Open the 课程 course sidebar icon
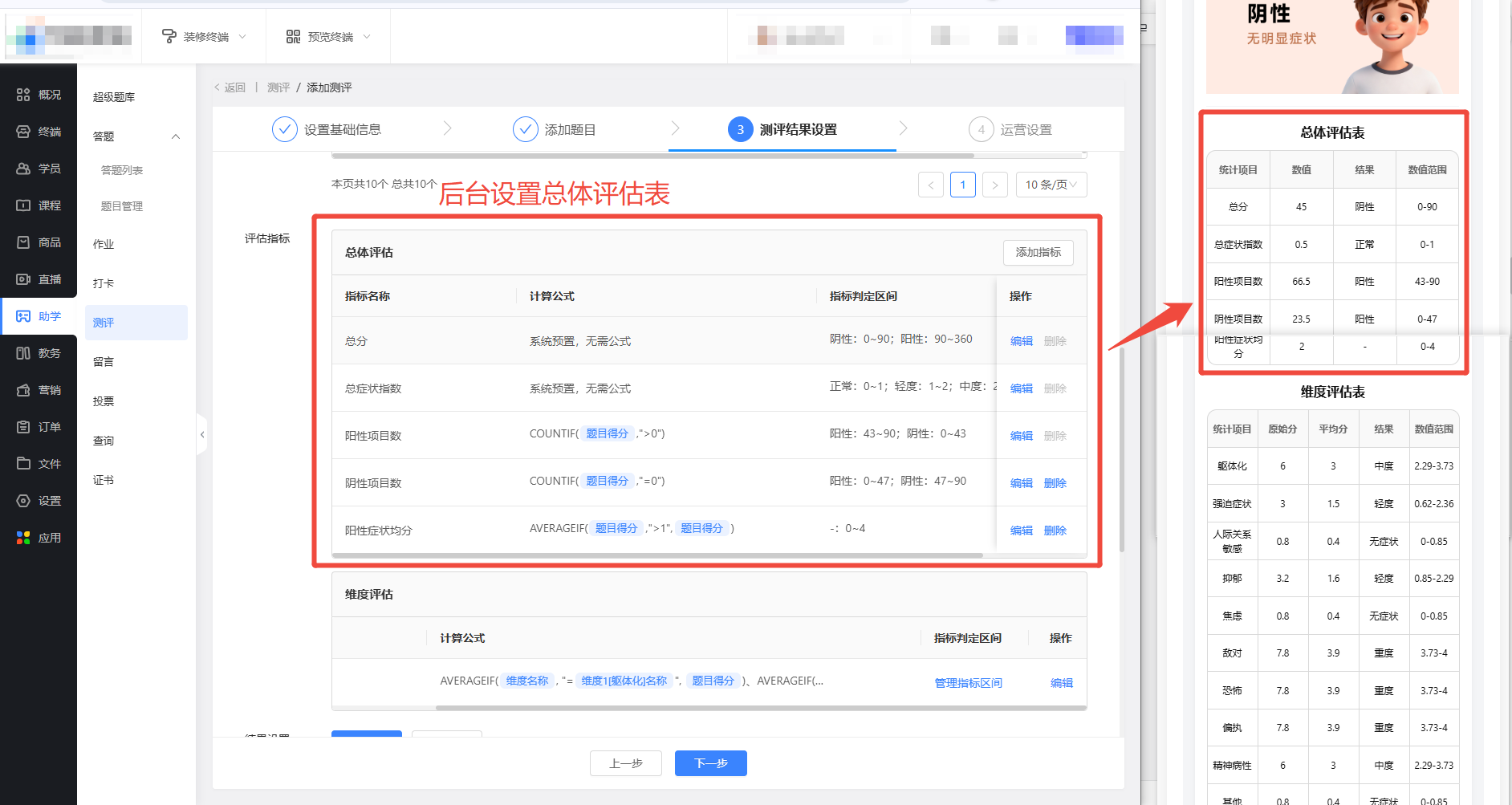 (23, 205)
